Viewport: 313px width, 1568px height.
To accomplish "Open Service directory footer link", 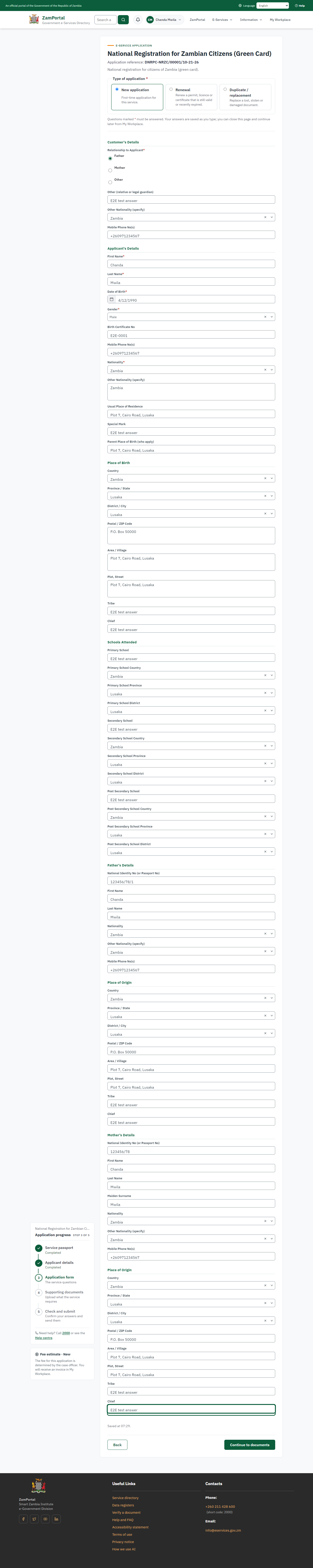I will point(125,1498).
